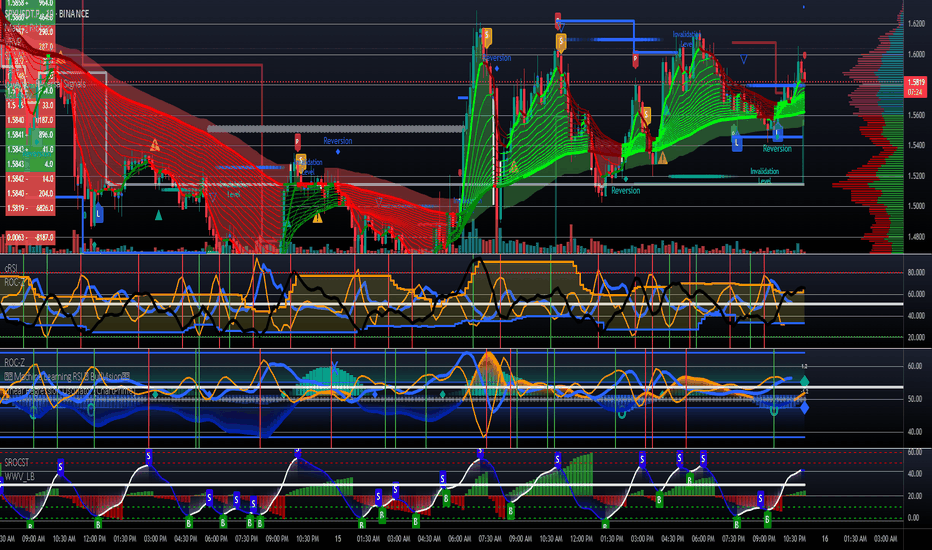Click the blue diamond at ROC-Z pane right edge
This screenshot has height=550, width=932.
coord(804,408)
